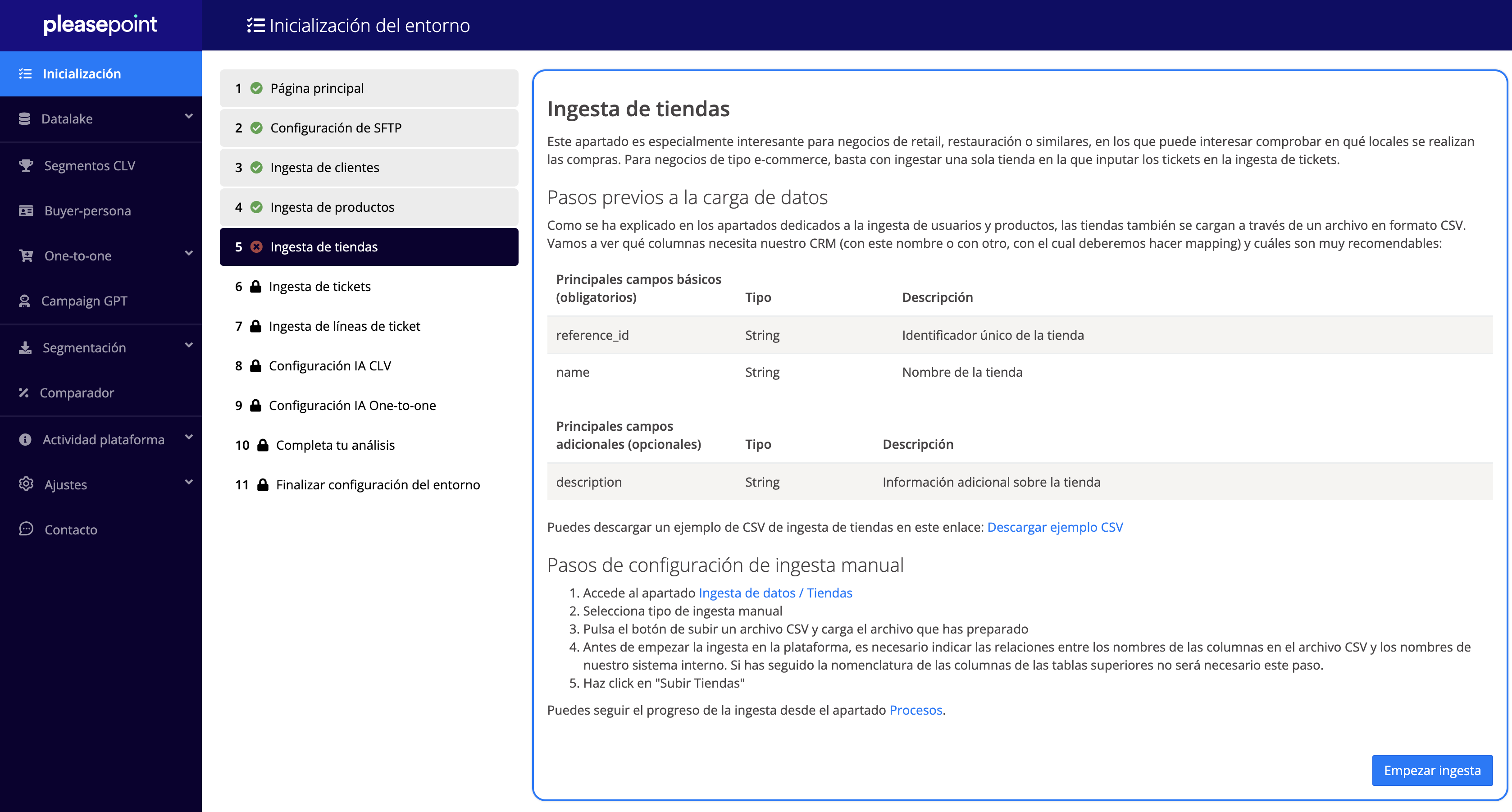The image size is (1512, 812).
Task: Select step 2 Configuración de SFTP
Action: pos(335,128)
